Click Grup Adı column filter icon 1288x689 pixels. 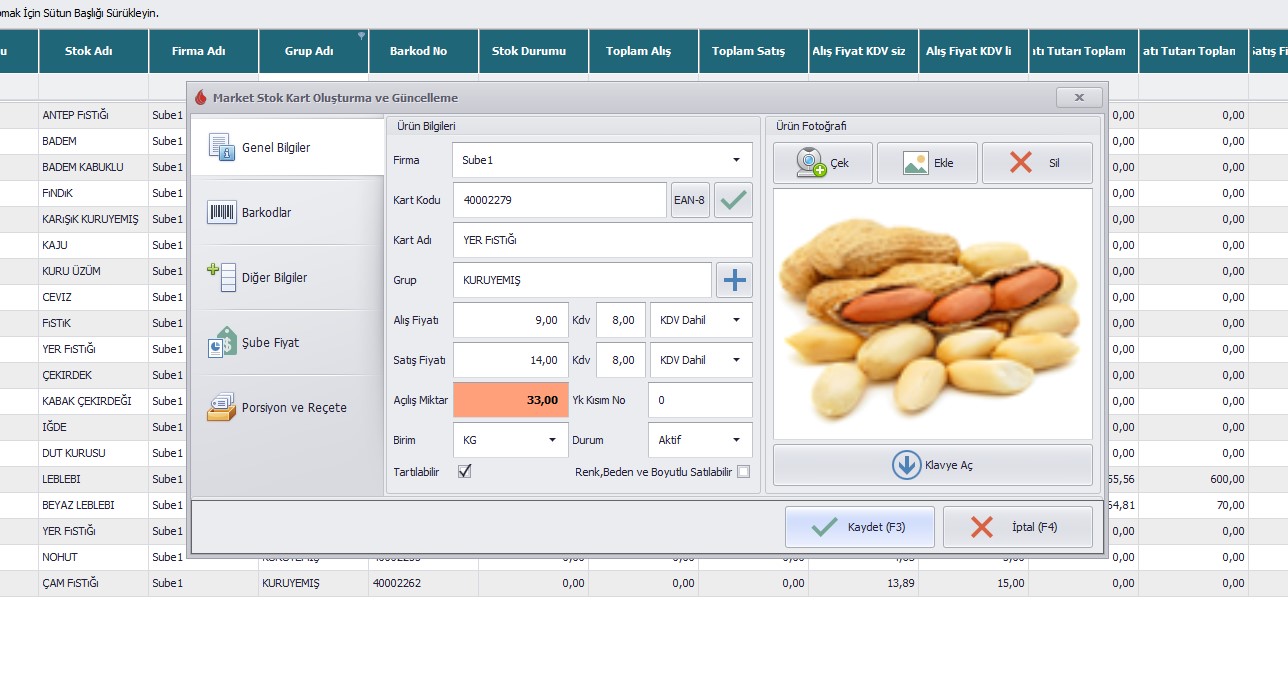coord(361,35)
